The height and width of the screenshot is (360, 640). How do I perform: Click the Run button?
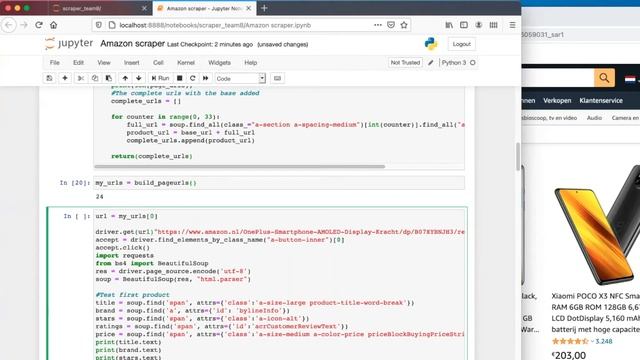(160, 78)
